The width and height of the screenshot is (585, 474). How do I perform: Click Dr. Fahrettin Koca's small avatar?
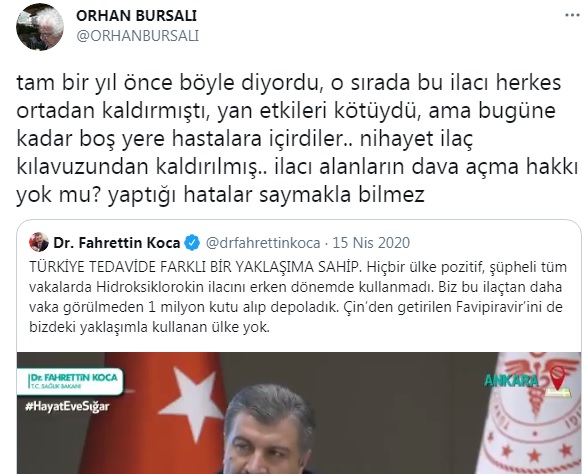(39, 242)
